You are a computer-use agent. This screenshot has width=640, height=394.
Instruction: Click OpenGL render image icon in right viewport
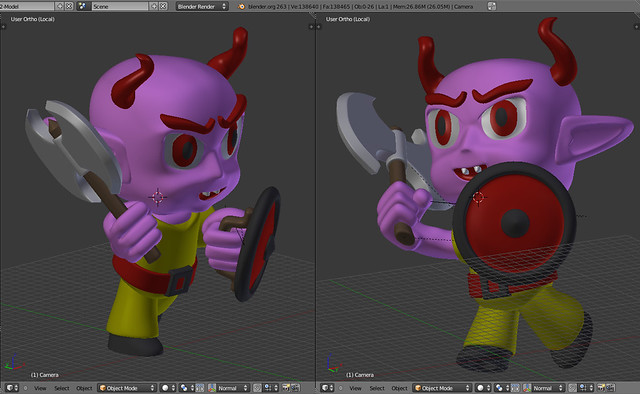[x=601, y=388]
